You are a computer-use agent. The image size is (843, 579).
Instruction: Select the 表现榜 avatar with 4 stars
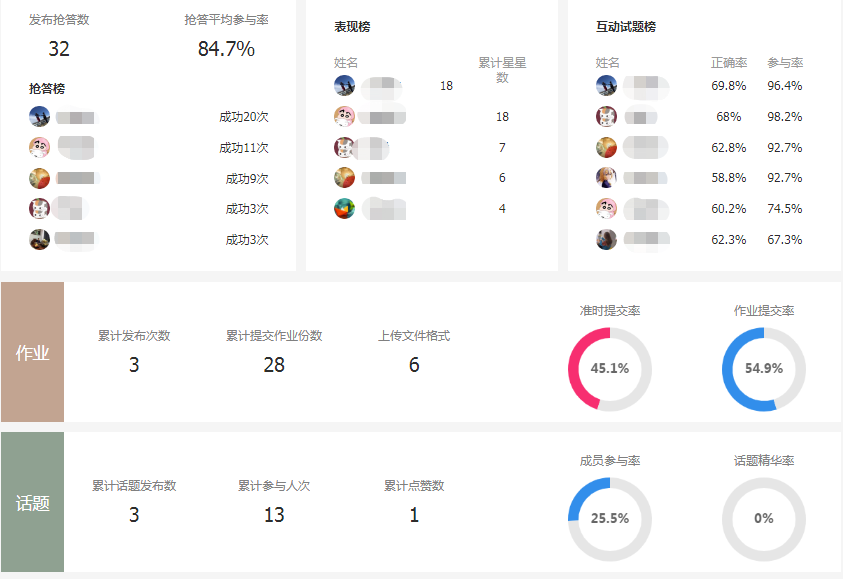(x=344, y=208)
